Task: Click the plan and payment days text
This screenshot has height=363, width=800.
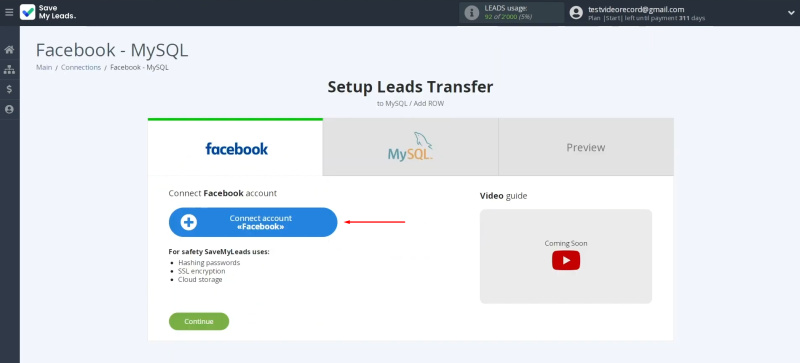Action: click(x=646, y=18)
